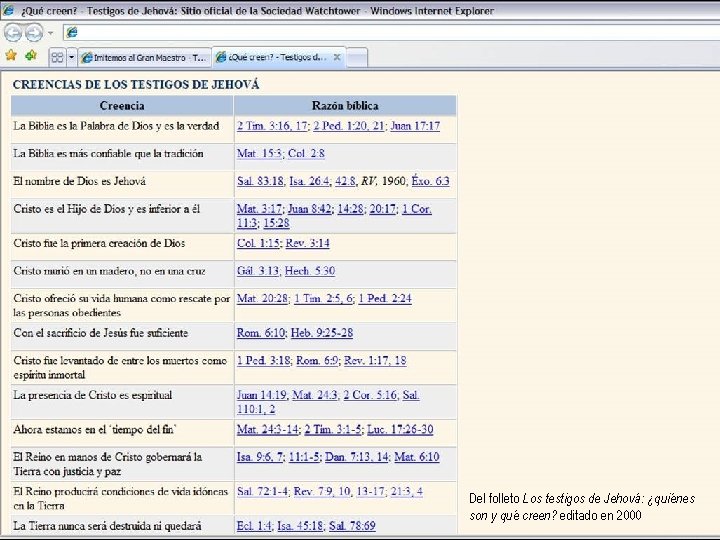Open the Sal. 83:18 link
Viewport: 720px width, 540px height.
point(260,181)
